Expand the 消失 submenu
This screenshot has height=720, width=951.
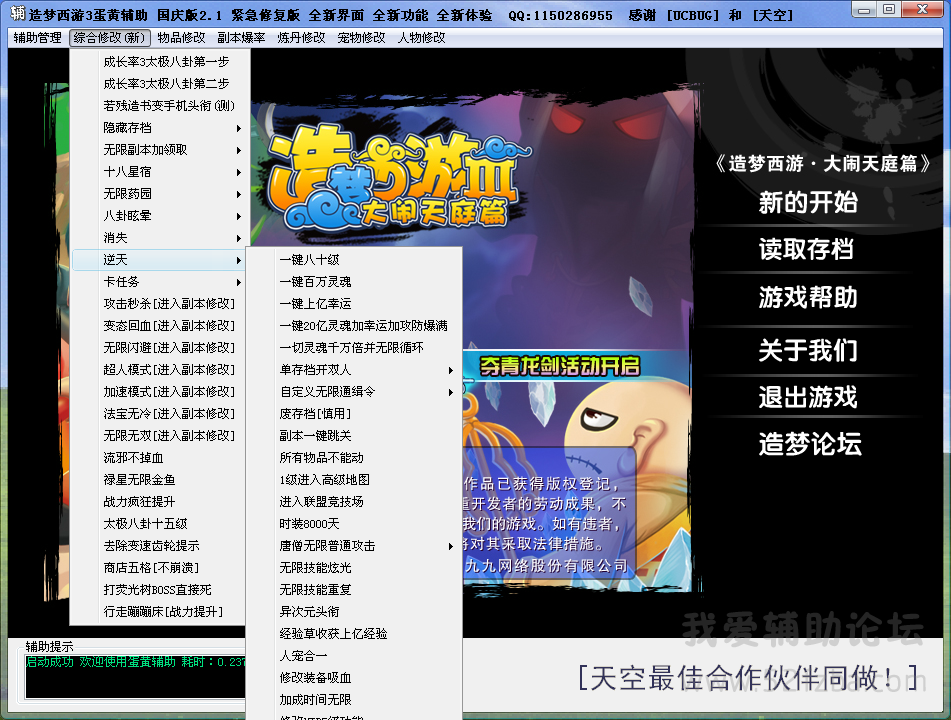[x=158, y=238]
